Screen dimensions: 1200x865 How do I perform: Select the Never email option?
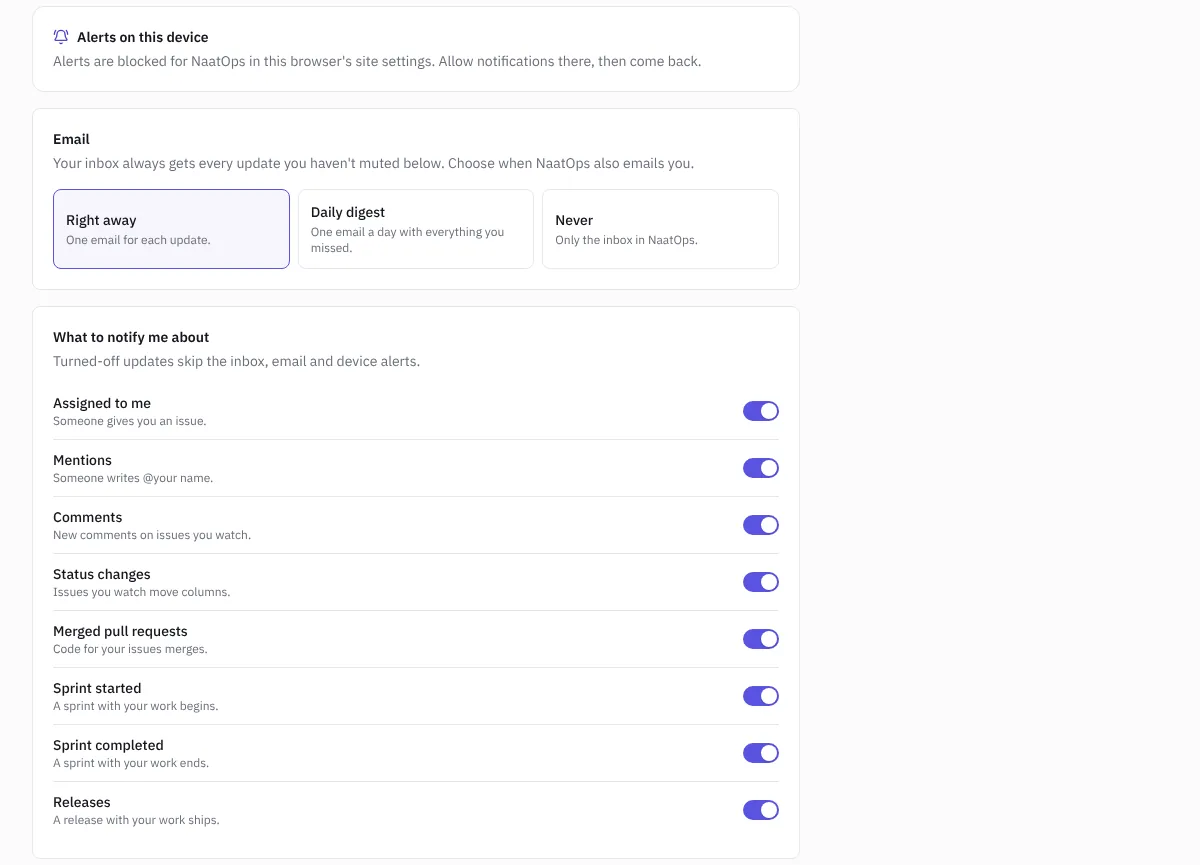[660, 229]
